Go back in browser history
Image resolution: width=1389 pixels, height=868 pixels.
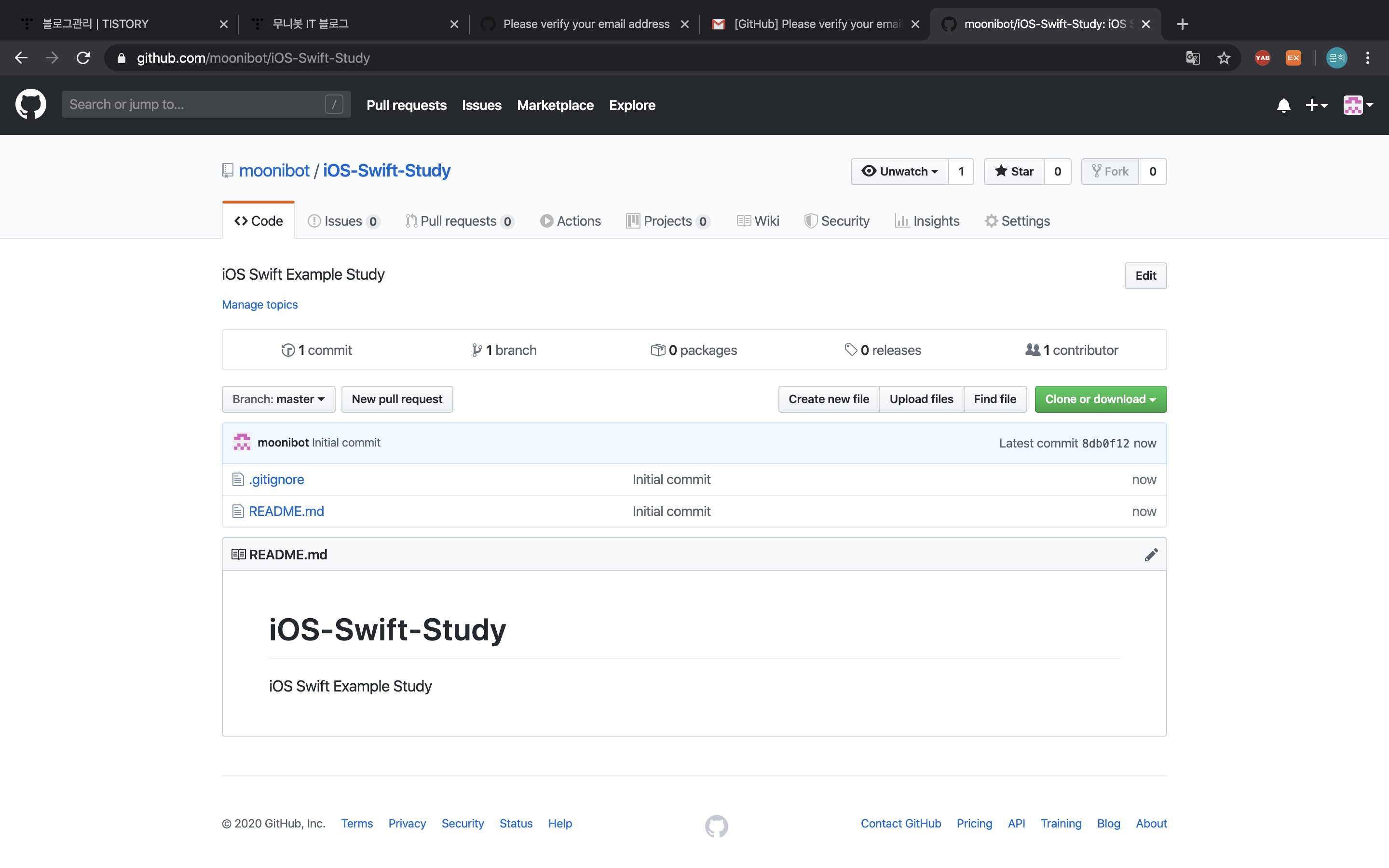click(x=21, y=58)
